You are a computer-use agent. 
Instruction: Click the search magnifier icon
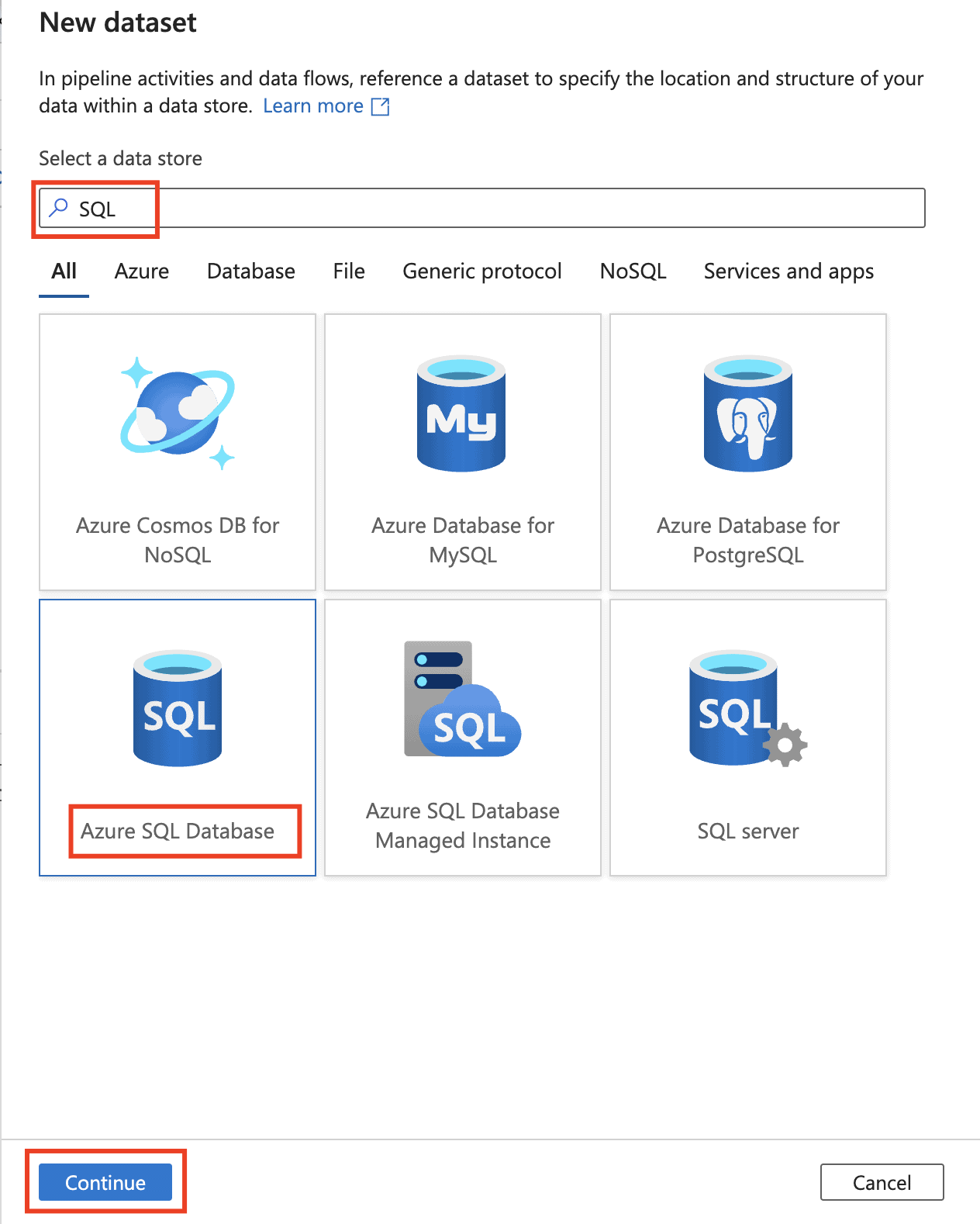(x=59, y=208)
